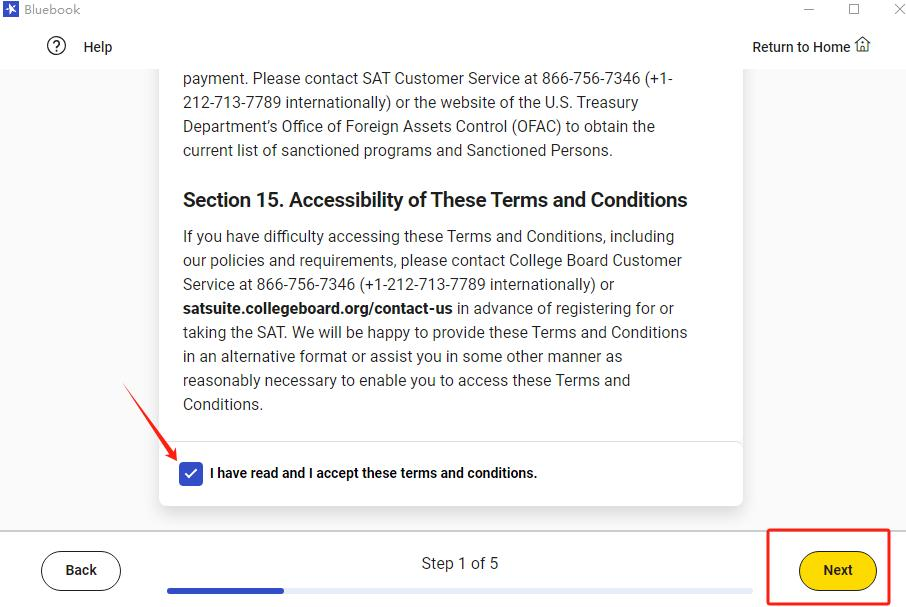Image resolution: width=906 pixels, height=607 pixels.
Task: Maximize the Bluebook window
Action: click(x=854, y=10)
